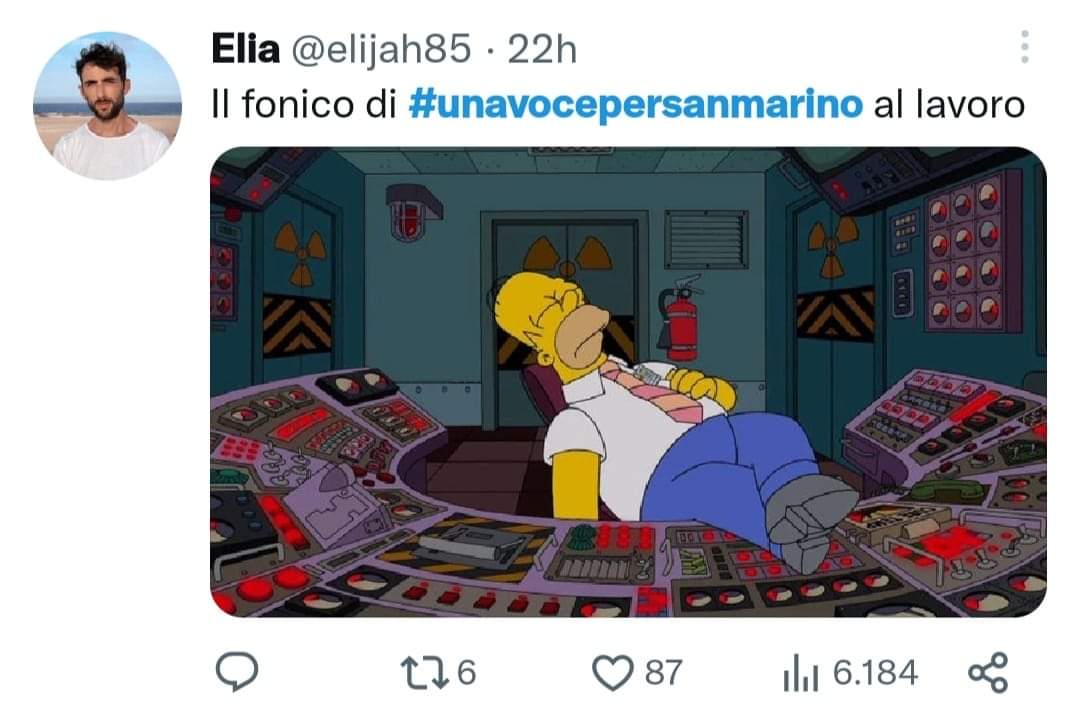1080x705 pixels.
Task: Click the display name Elia
Action: [245, 50]
